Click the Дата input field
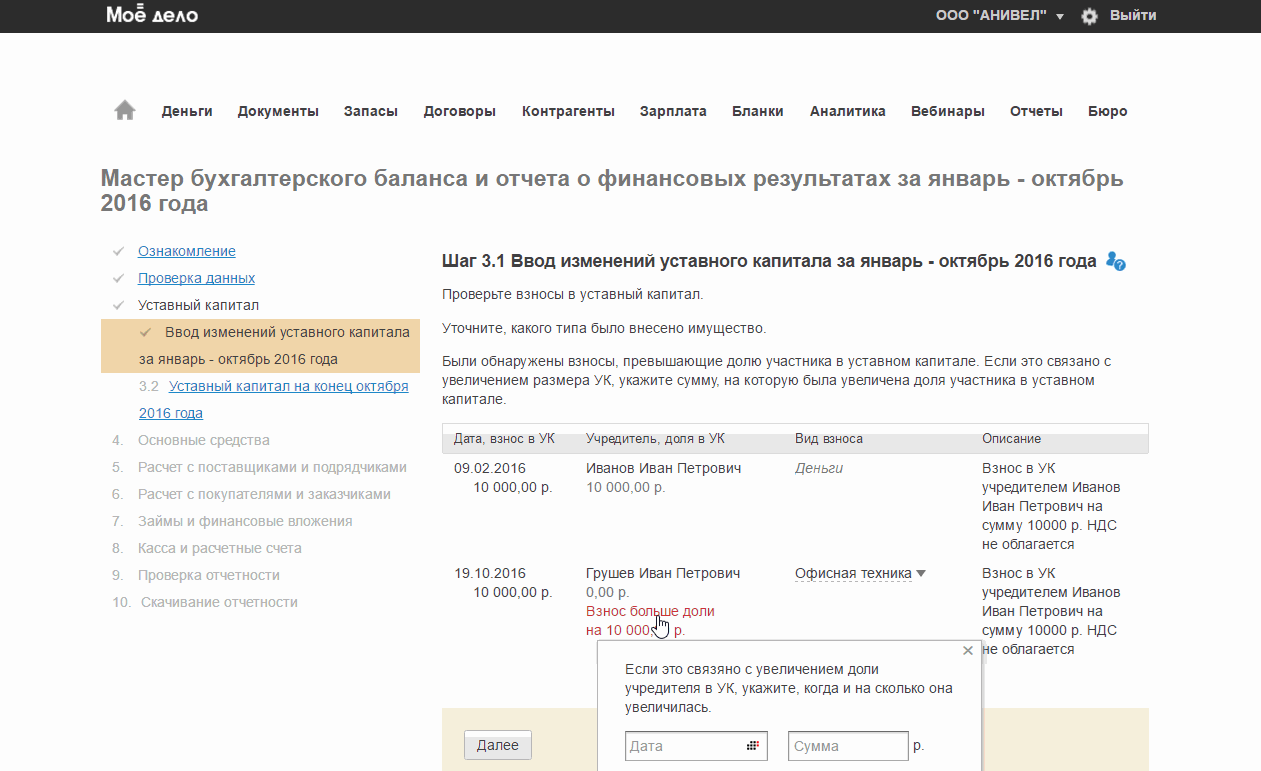Image resolution: width=1261 pixels, height=771 pixels. tap(683, 746)
